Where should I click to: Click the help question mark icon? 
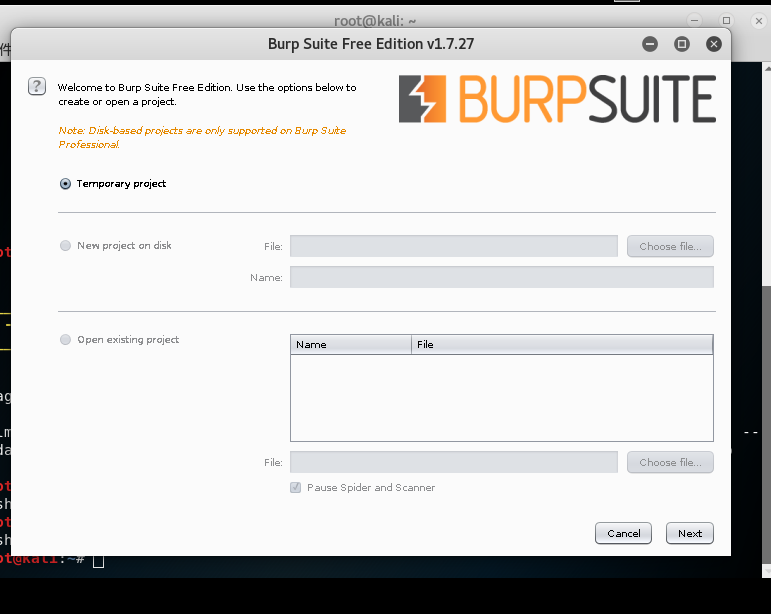coord(37,87)
